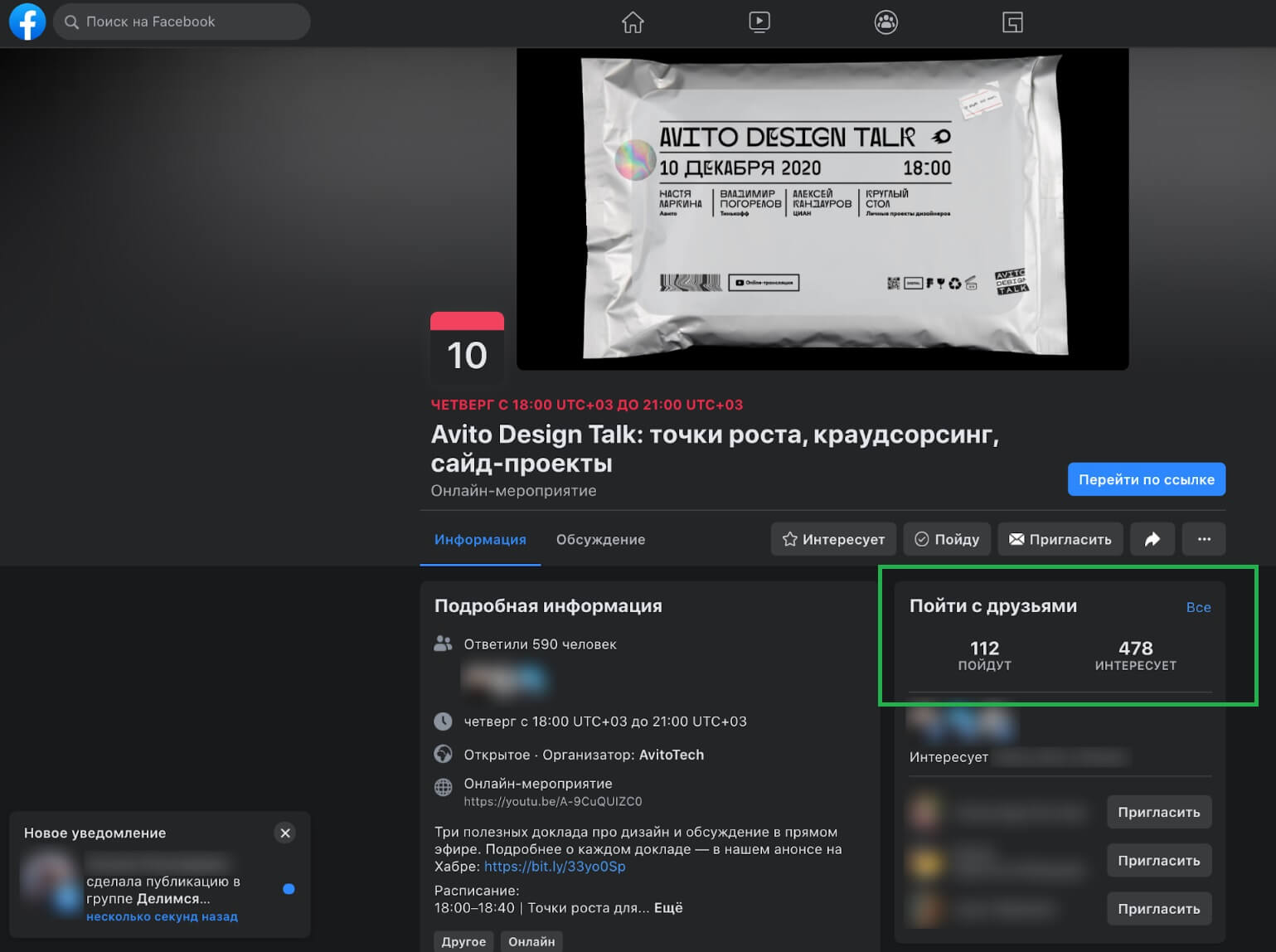Viewport: 1276px width, 952px height.
Task: Dismiss the new notification popup
Action: (x=285, y=833)
